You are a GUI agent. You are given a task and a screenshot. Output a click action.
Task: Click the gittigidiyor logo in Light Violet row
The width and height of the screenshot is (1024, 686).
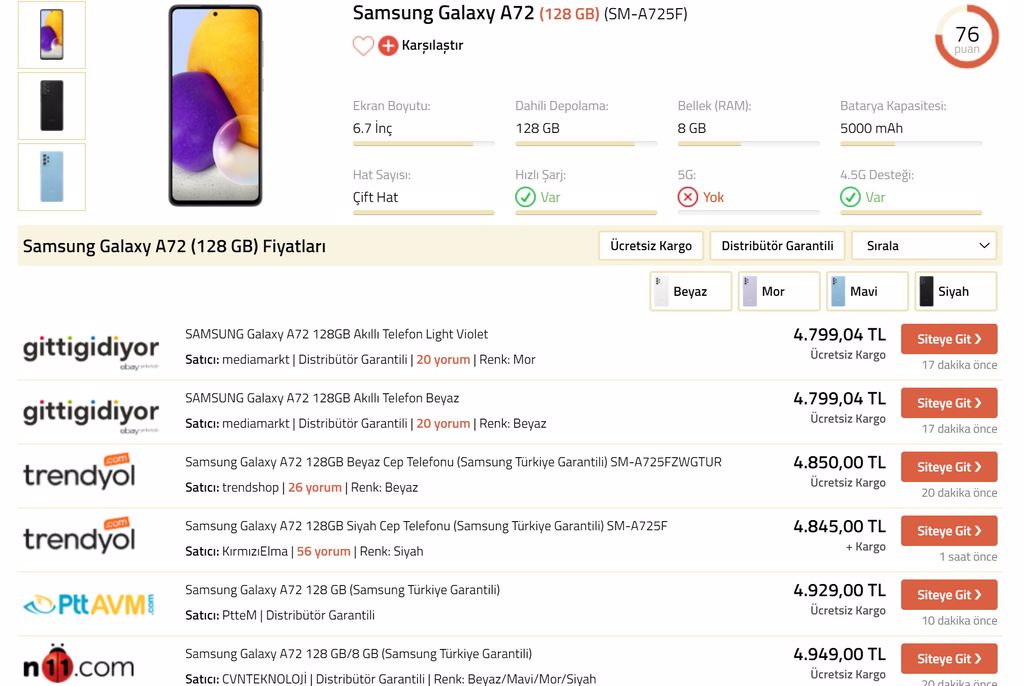pos(91,351)
